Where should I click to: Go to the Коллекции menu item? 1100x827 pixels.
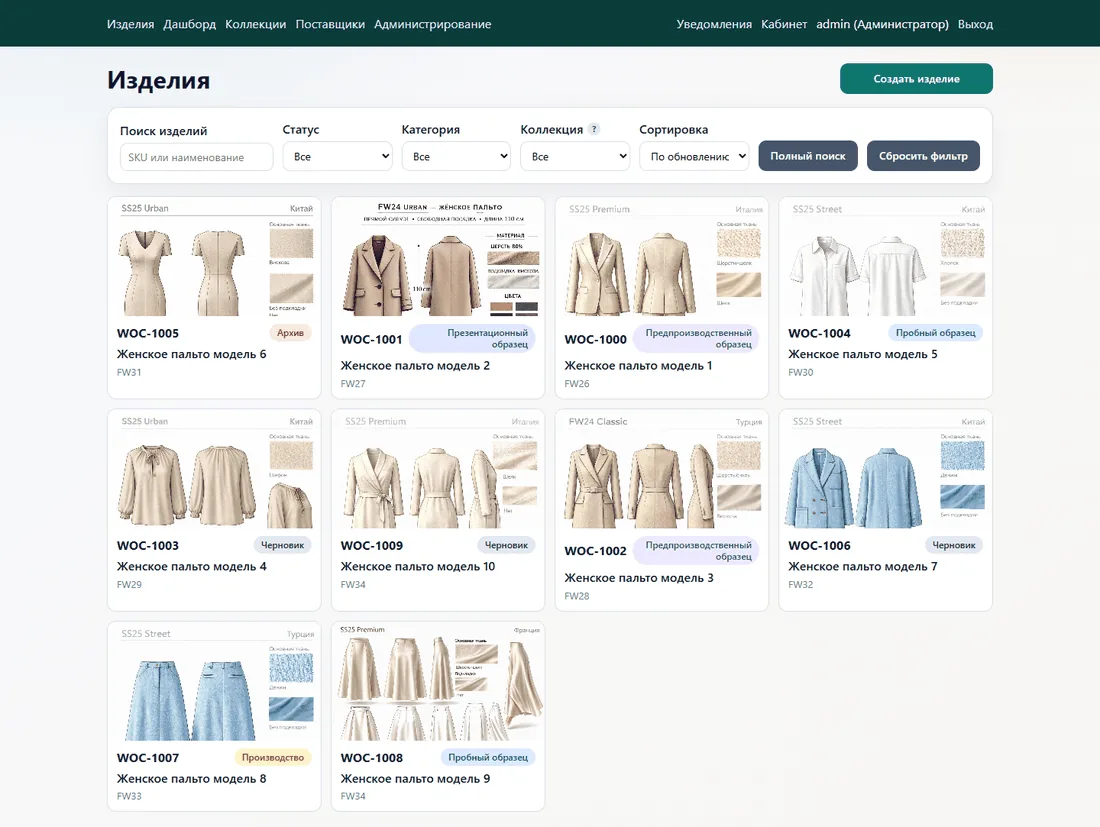coord(255,24)
